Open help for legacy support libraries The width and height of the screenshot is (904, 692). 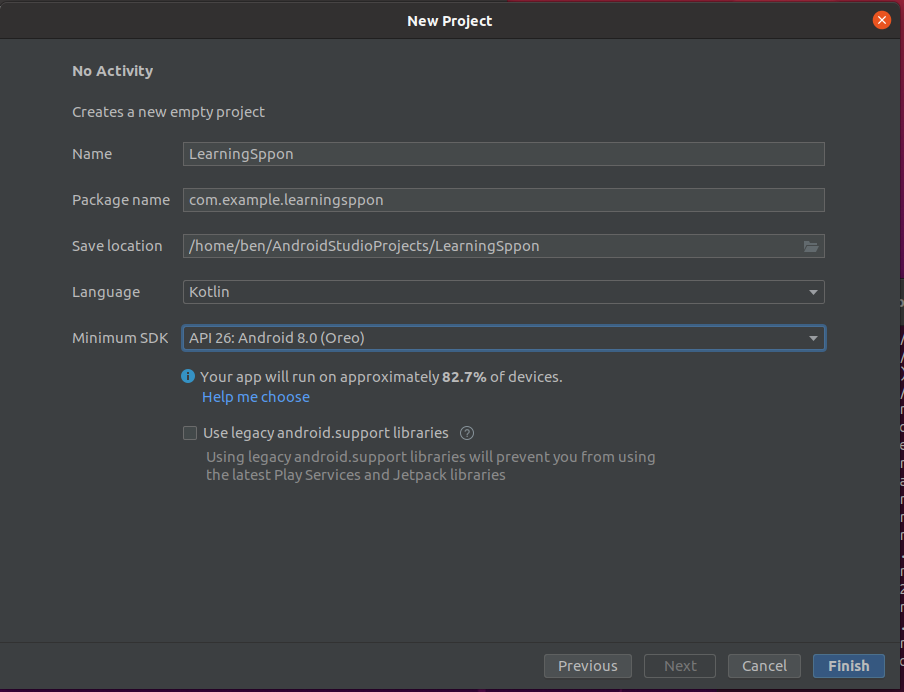click(467, 433)
